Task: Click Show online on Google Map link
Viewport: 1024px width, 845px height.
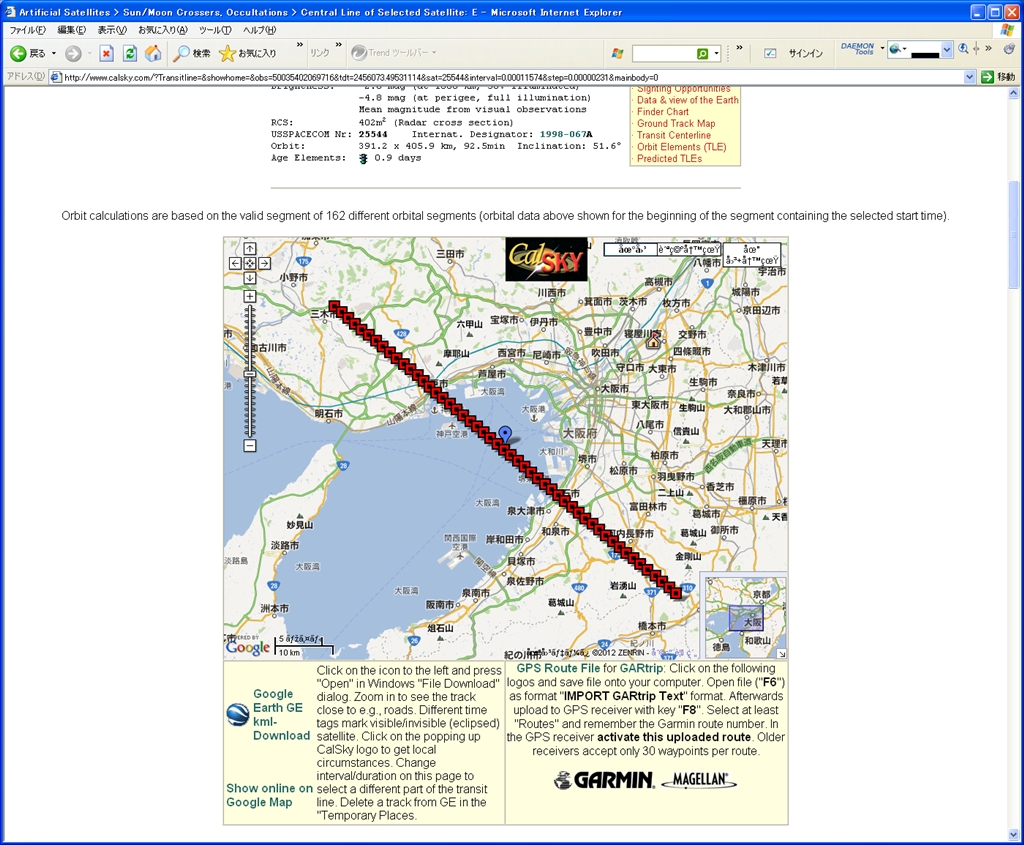Action: tap(269, 795)
